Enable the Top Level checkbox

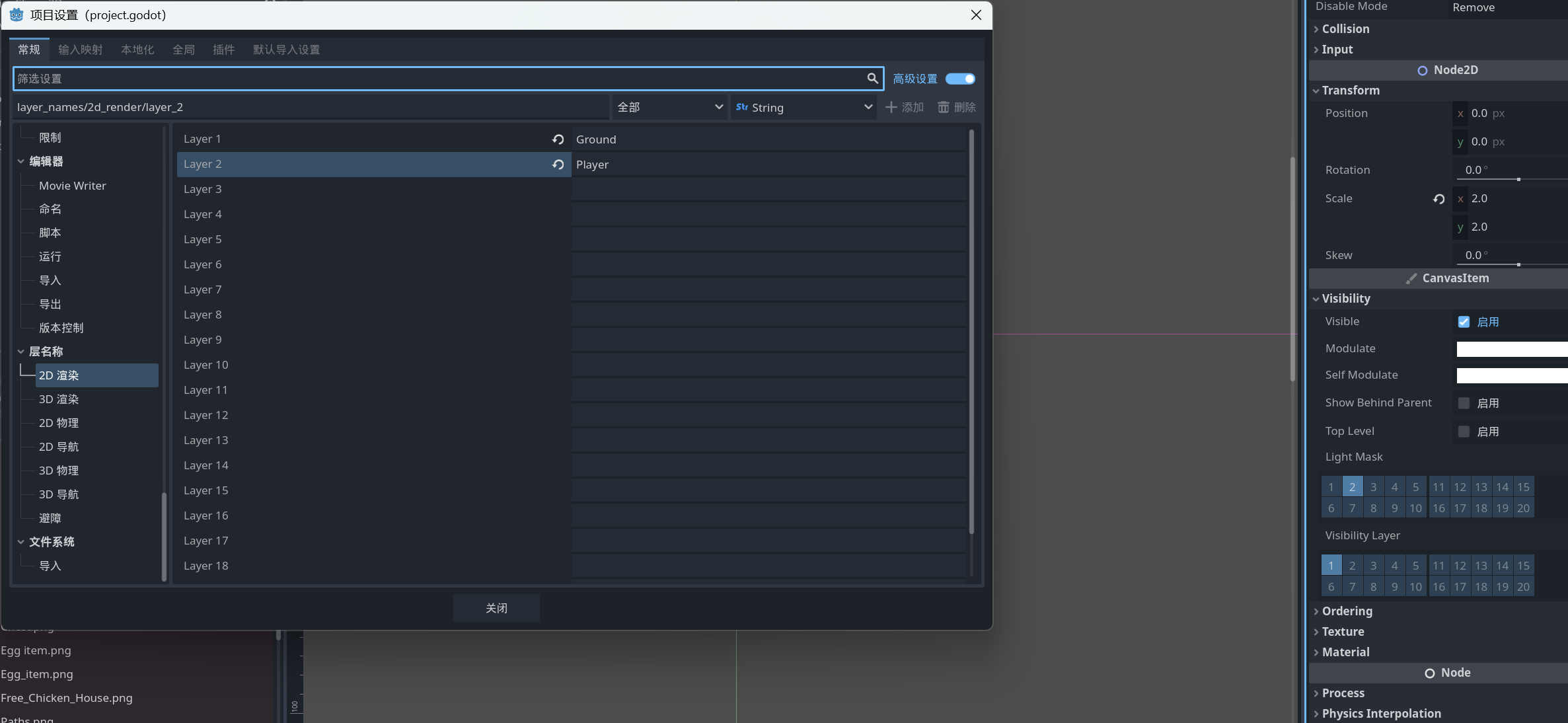pyautogui.click(x=1464, y=432)
